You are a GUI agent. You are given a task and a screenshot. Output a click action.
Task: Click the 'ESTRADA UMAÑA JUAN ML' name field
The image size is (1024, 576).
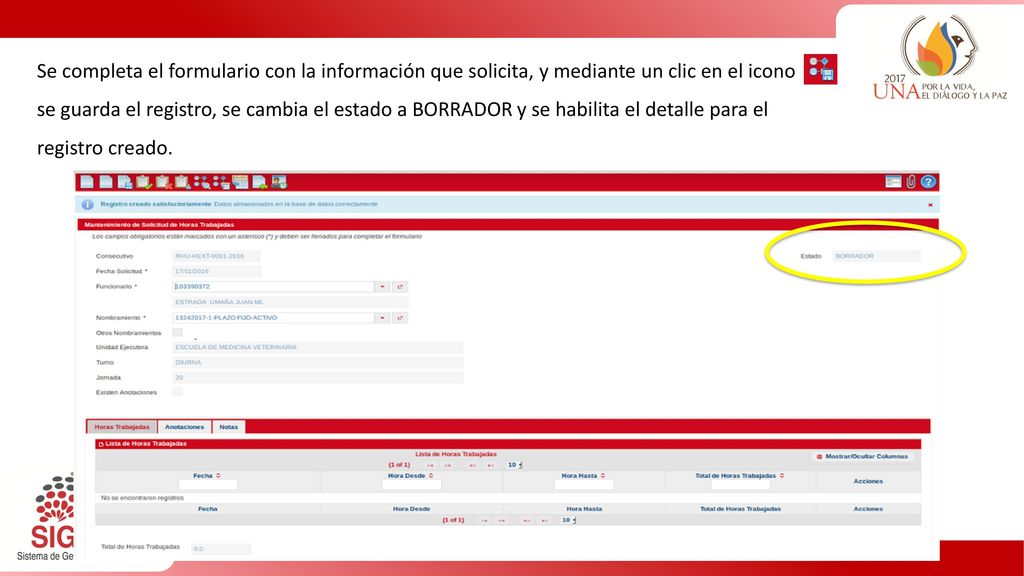(x=290, y=302)
